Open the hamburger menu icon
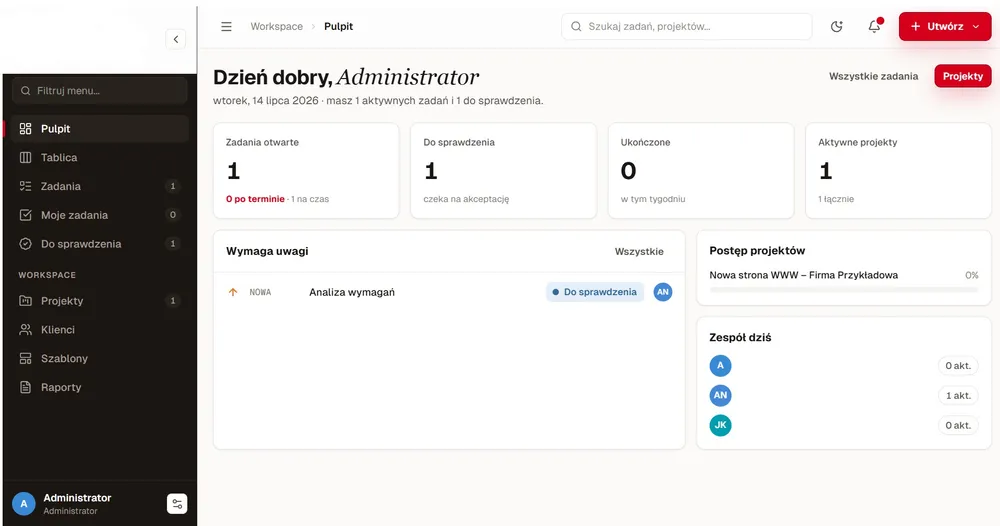 [226, 26]
